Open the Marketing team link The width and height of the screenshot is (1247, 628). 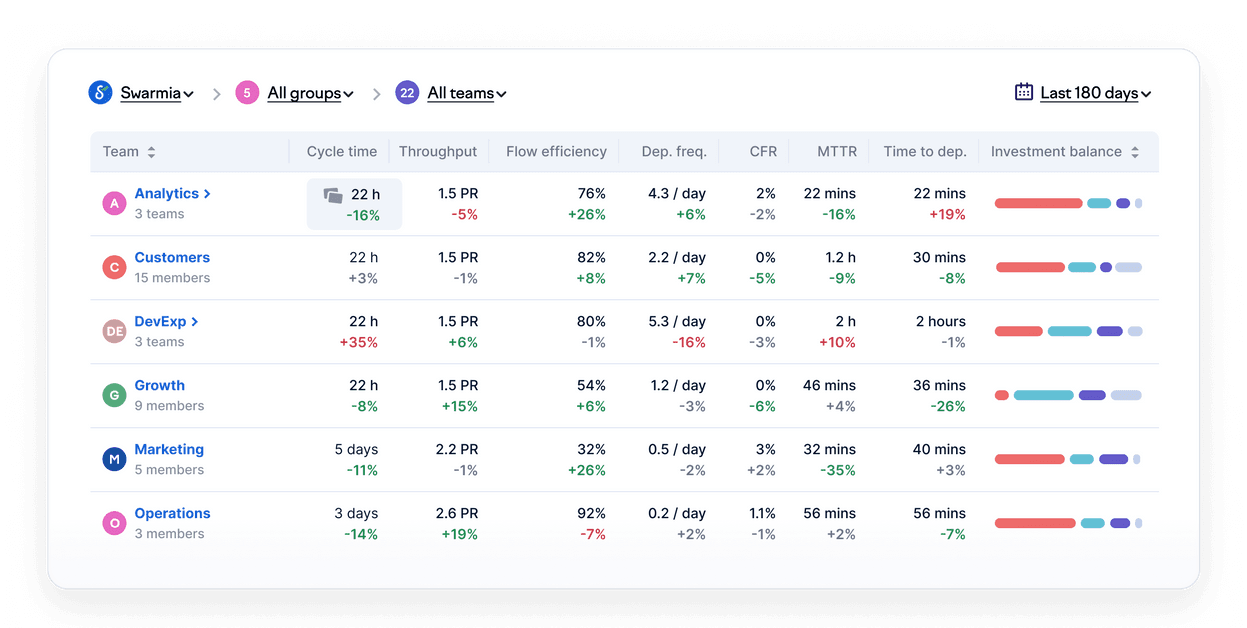click(169, 450)
